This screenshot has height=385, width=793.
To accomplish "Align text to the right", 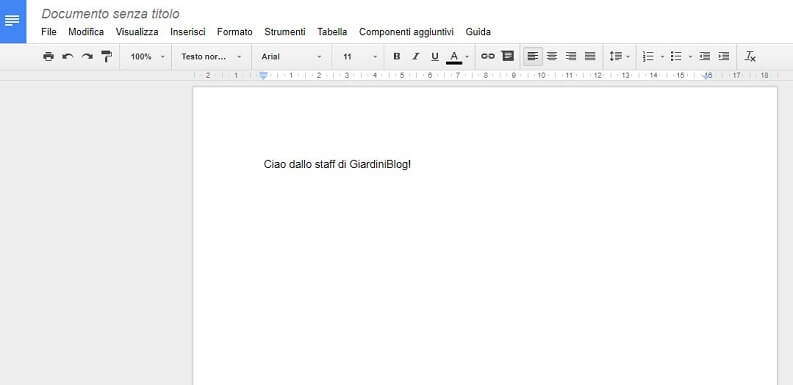I will [571, 57].
